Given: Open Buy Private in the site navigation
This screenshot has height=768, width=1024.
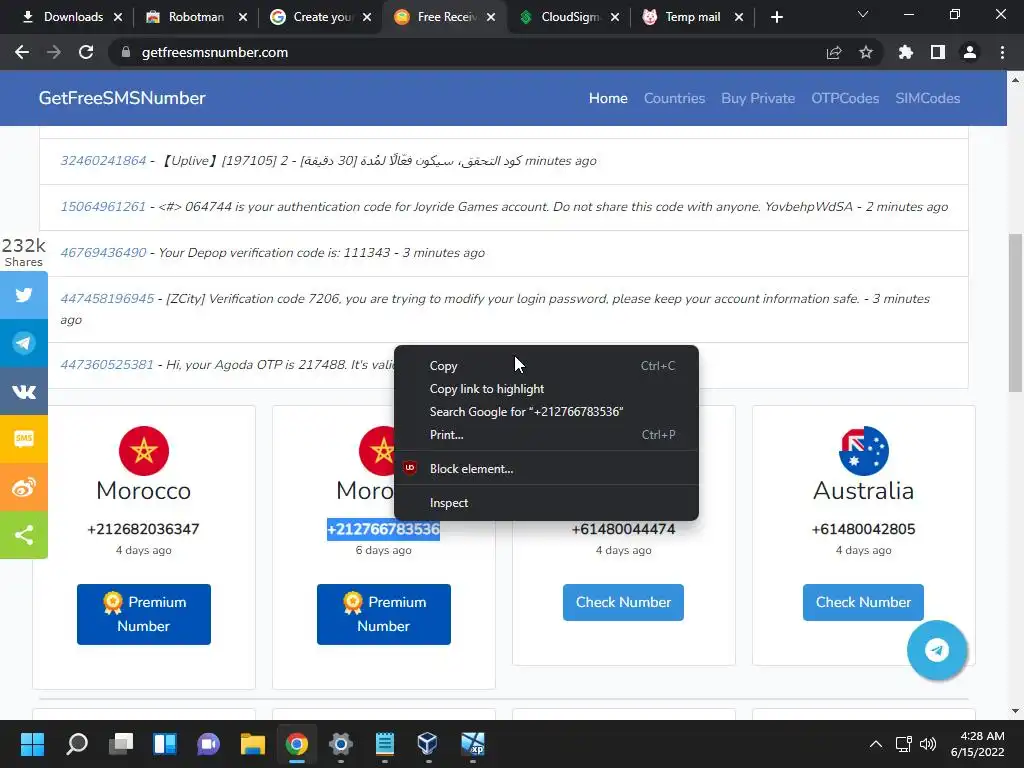Looking at the screenshot, I should (758, 98).
